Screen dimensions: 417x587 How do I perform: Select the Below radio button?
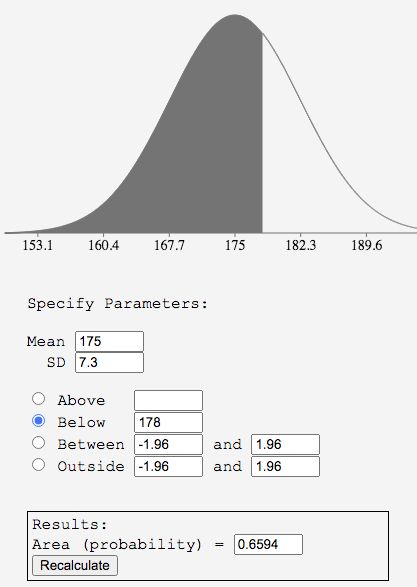(39, 421)
